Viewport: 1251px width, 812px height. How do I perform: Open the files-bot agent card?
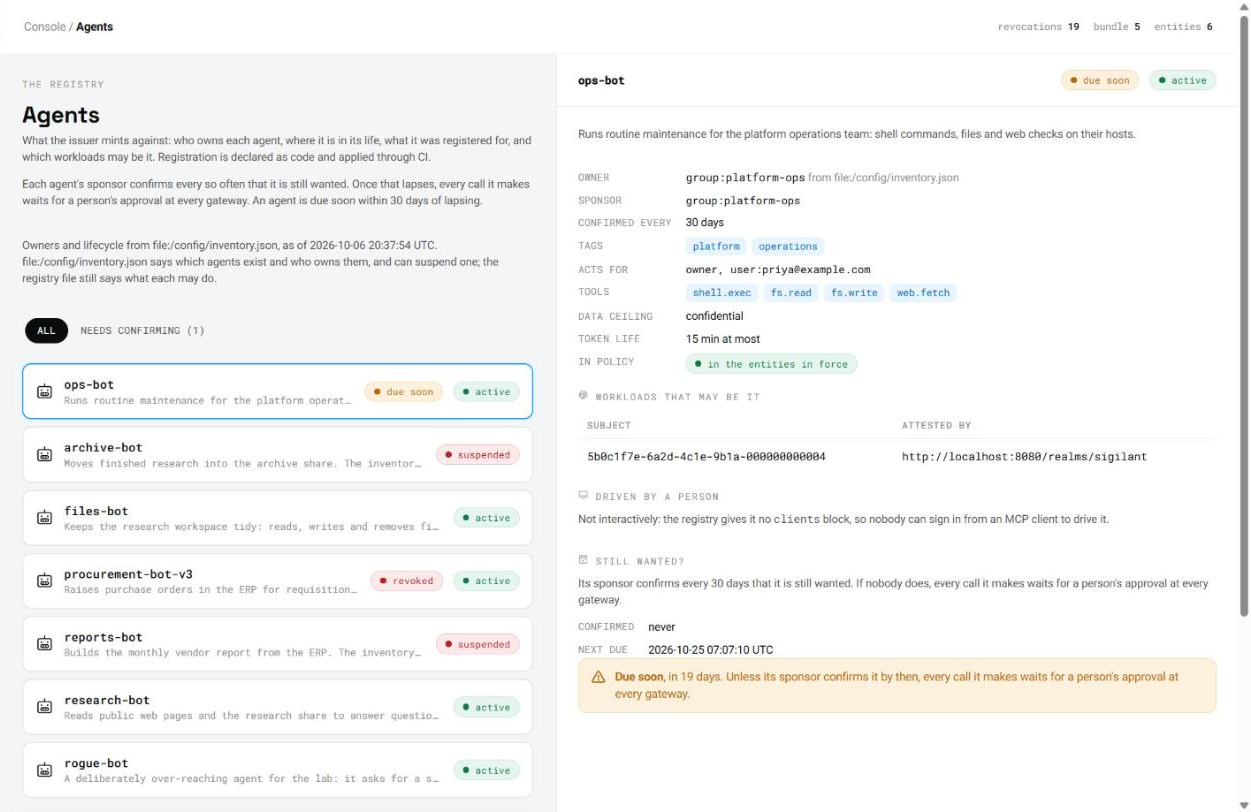pyautogui.click(x=277, y=518)
